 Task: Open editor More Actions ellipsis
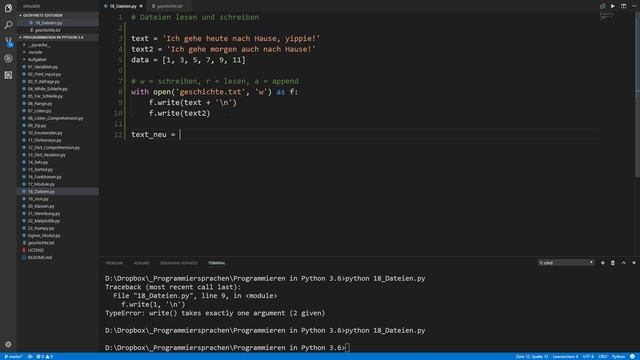click(x=634, y=6)
